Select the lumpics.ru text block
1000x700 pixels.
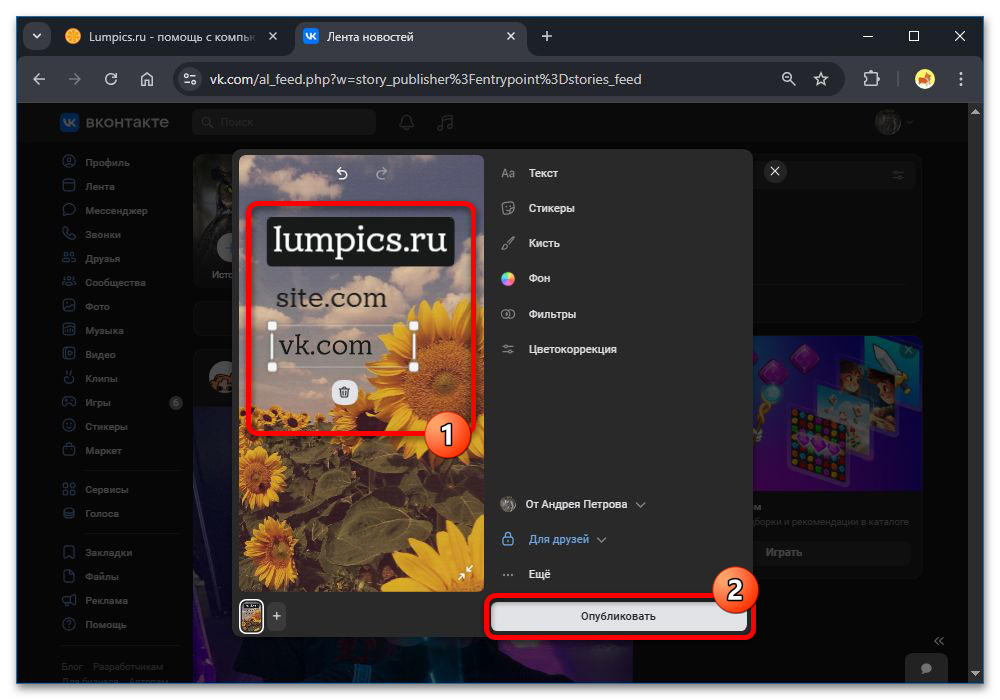point(360,241)
